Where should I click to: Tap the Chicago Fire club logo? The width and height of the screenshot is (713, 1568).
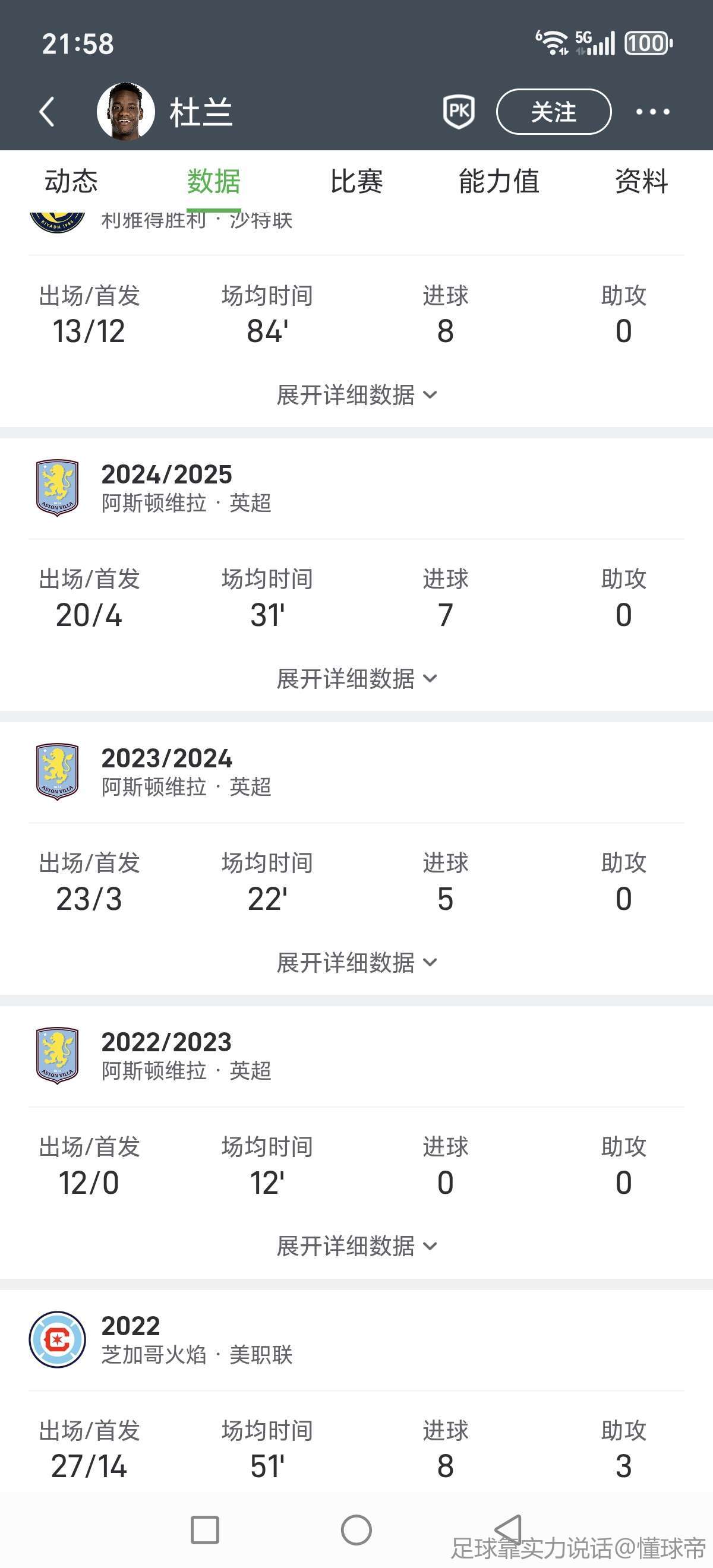(x=57, y=1339)
